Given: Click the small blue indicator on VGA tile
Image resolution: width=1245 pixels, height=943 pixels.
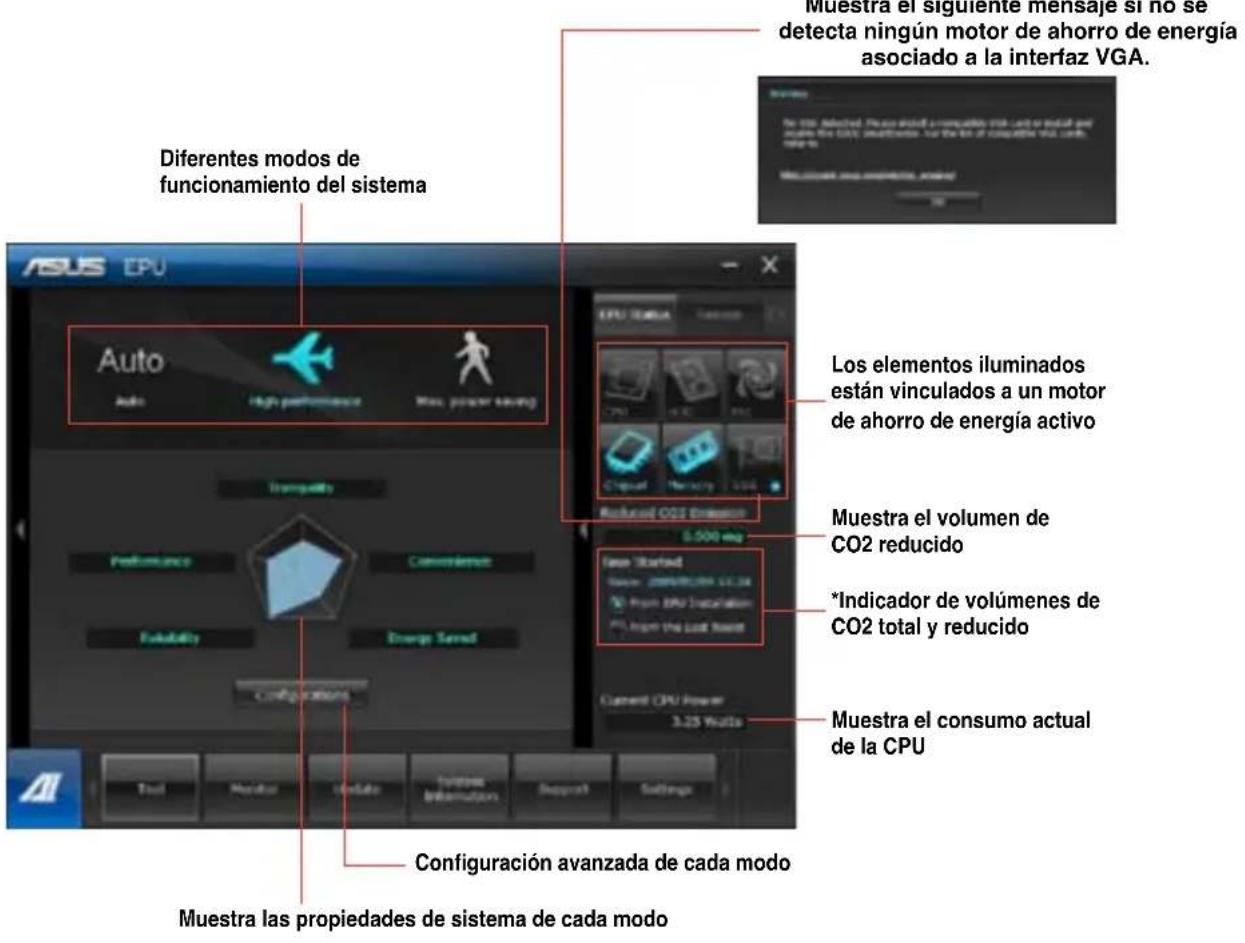Looking at the screenshot, I should [x=774, y=488].
